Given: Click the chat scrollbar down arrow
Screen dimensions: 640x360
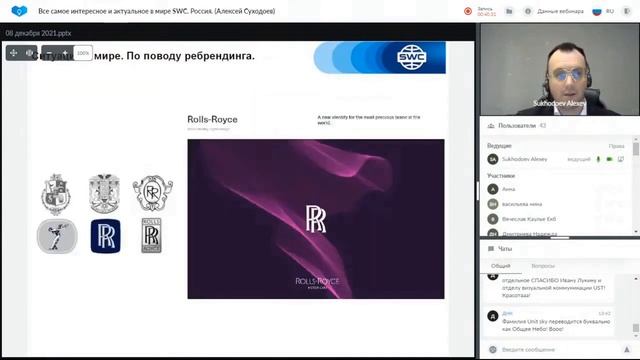Looking at the screenshot, I should (636, 336).
